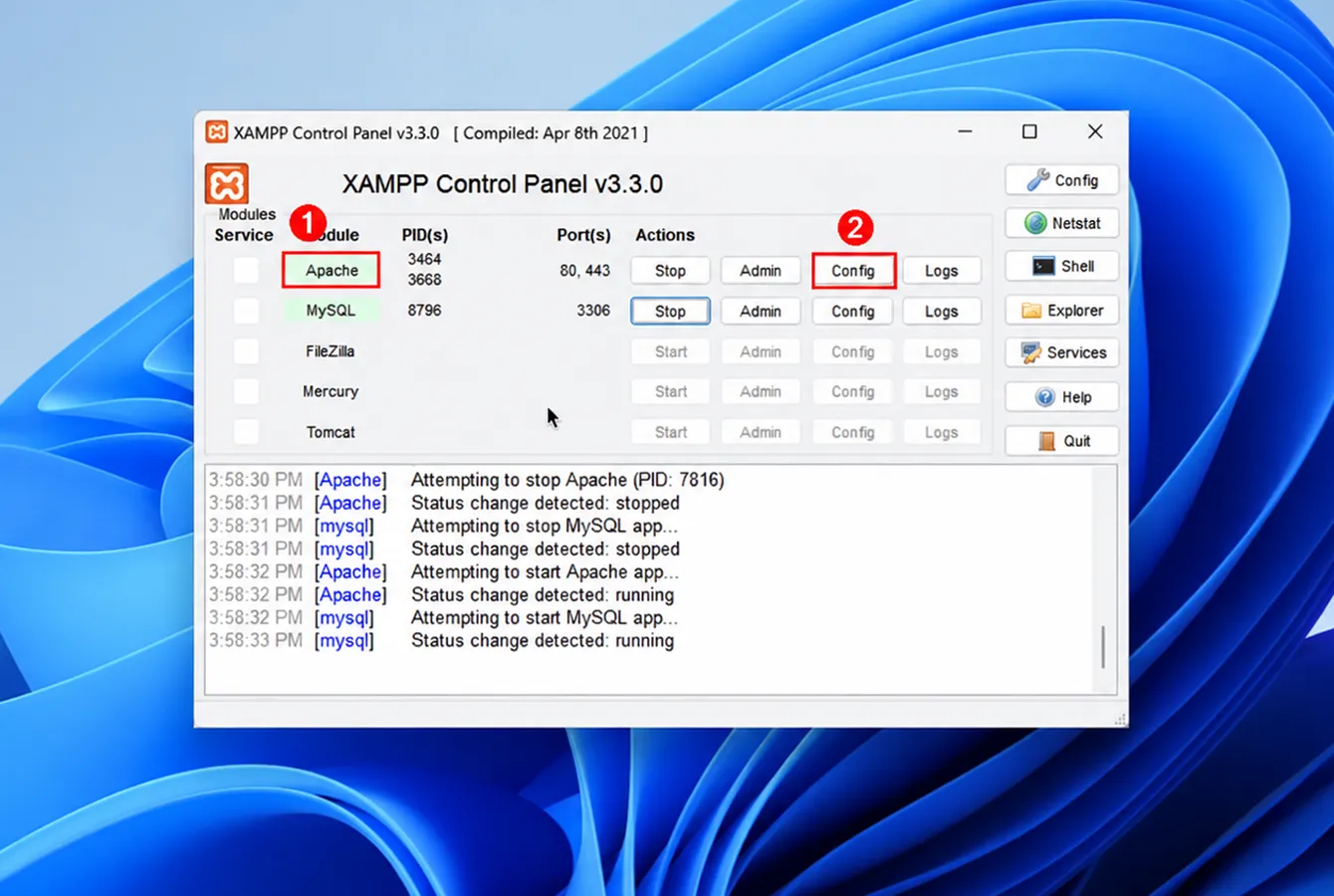View Apache Logs
This screenshot has height=896, width=1334.
coord(942,271)
